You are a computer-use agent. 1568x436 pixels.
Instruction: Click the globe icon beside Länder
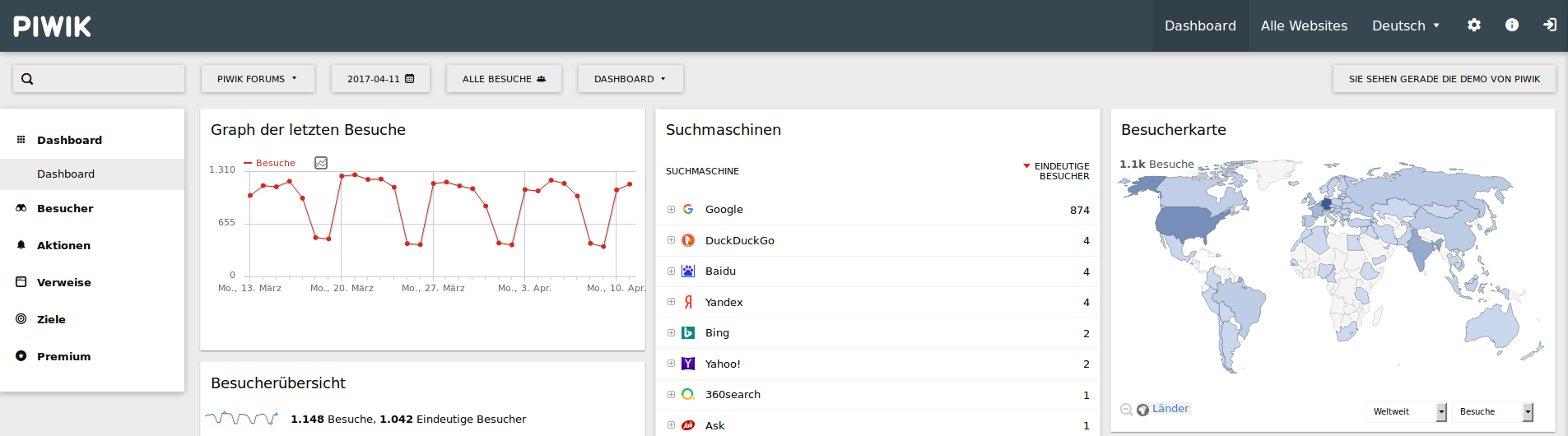[1142, 410]
